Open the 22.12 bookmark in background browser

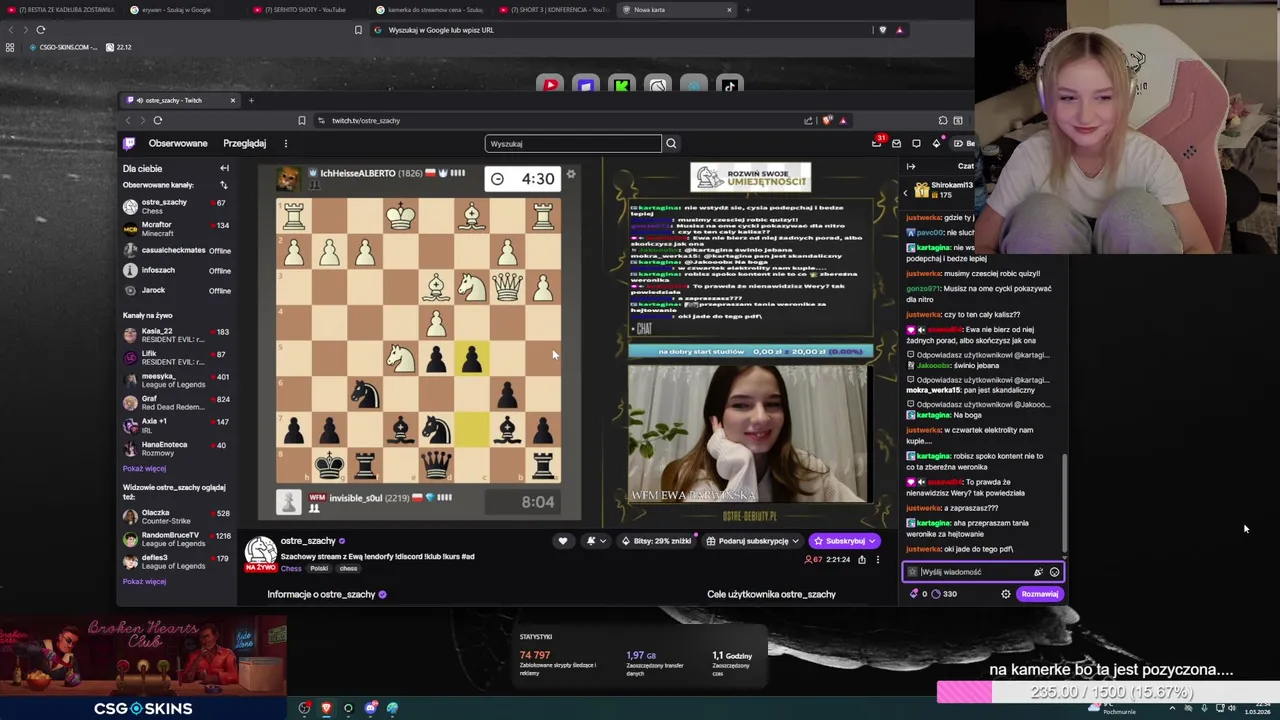[119, 47]
